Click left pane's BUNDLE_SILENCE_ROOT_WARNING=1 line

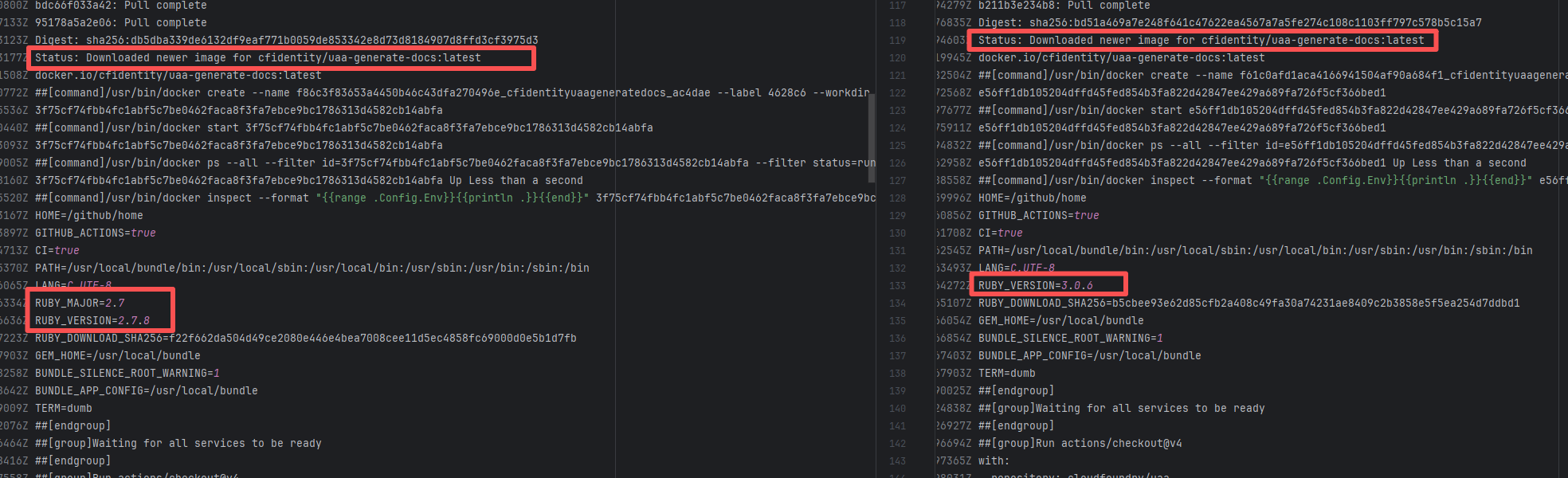pos(127,373)
